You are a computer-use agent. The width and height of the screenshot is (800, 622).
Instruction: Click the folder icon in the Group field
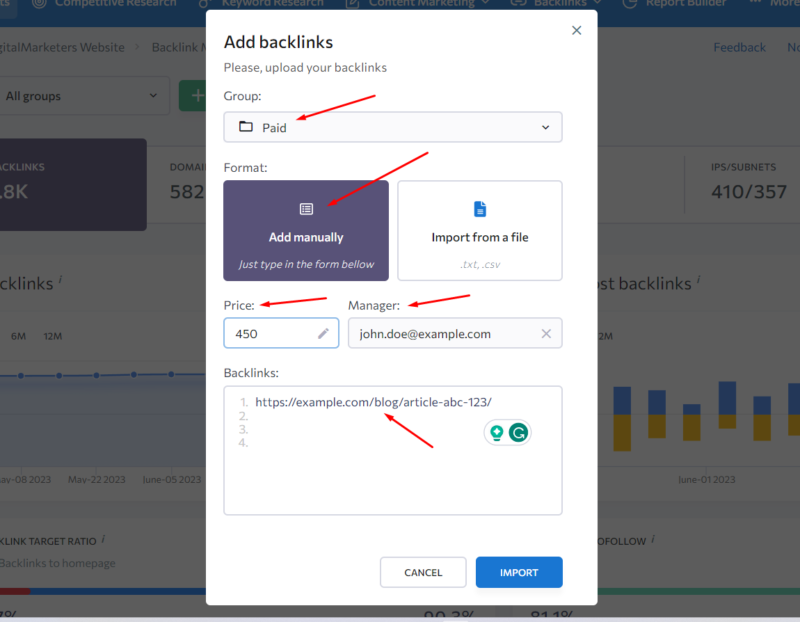(x=246, y=127)
